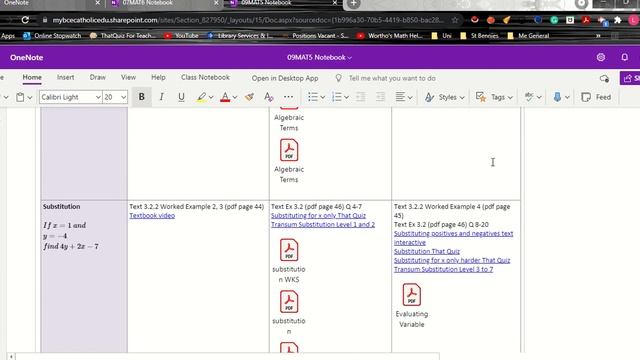The image size is (640, 360).
Task: Click the Decrease Indent icon
Action: click(x=360, y=97)
